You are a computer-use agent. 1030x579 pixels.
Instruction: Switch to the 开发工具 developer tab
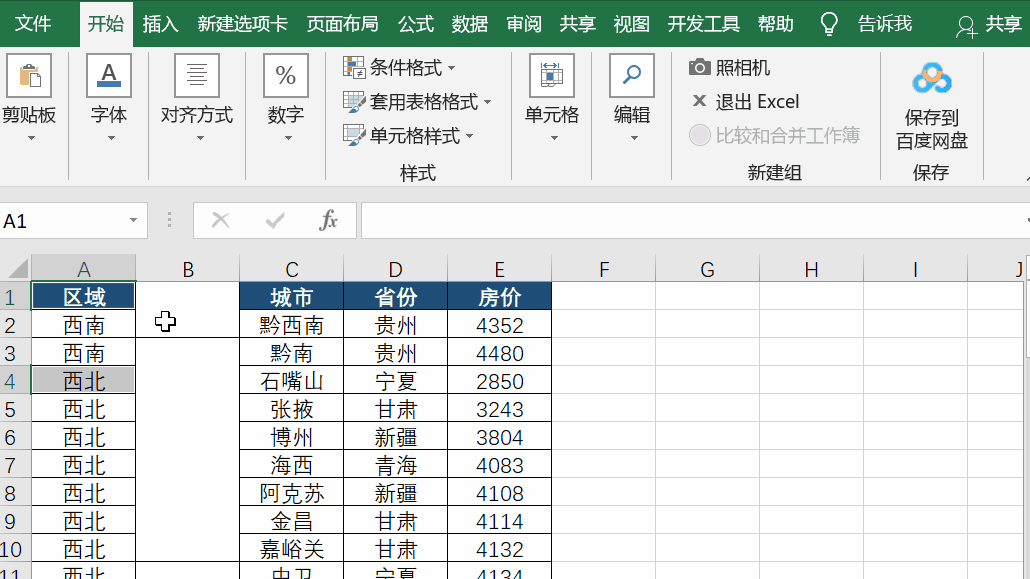[x=704, y=24]
